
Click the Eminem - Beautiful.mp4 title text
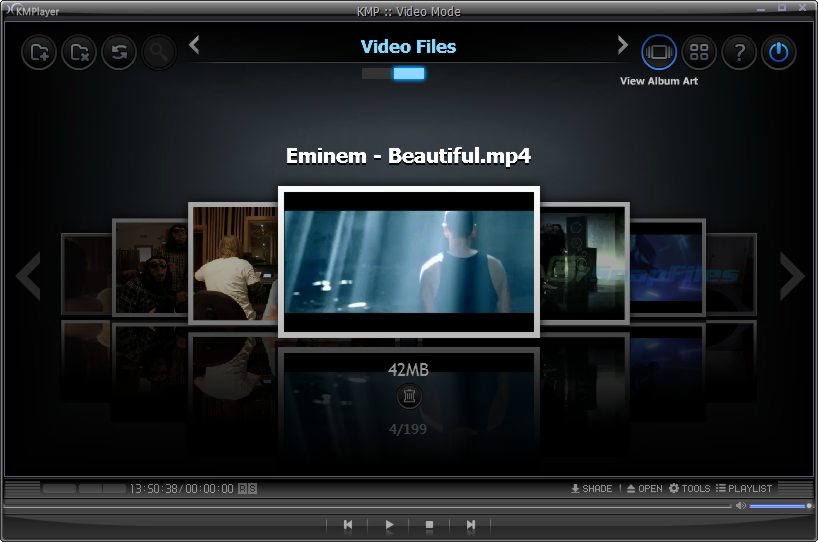[408, 155]
